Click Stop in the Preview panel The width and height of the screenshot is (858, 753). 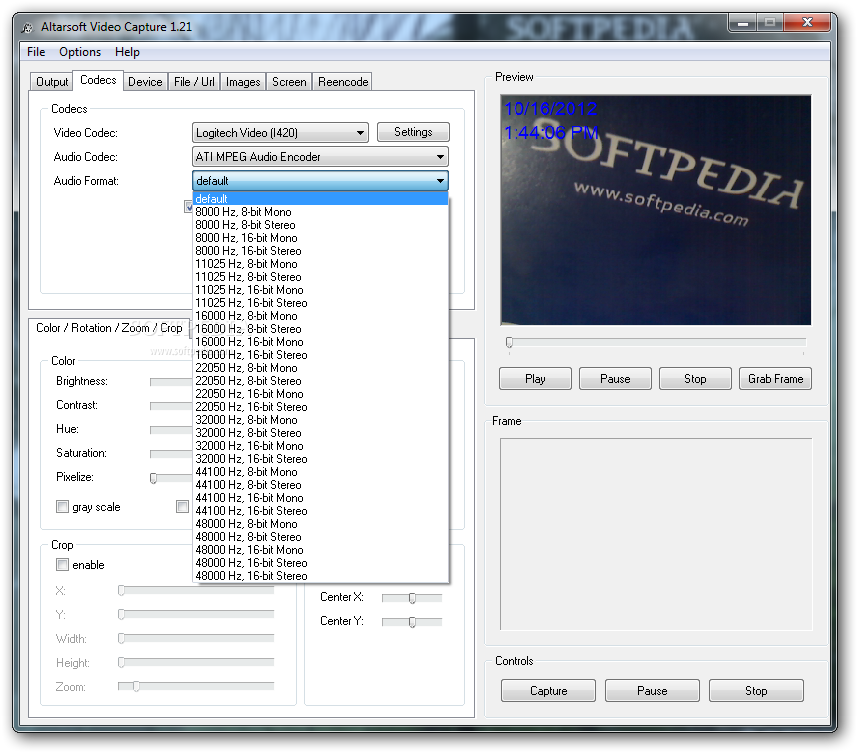(695, 379)
